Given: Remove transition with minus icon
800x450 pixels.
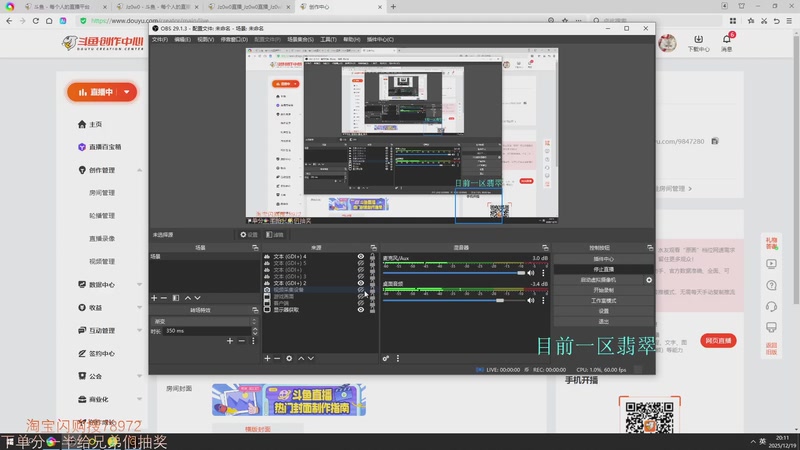Looking at the screenshot, I should (x=242, y=341).
